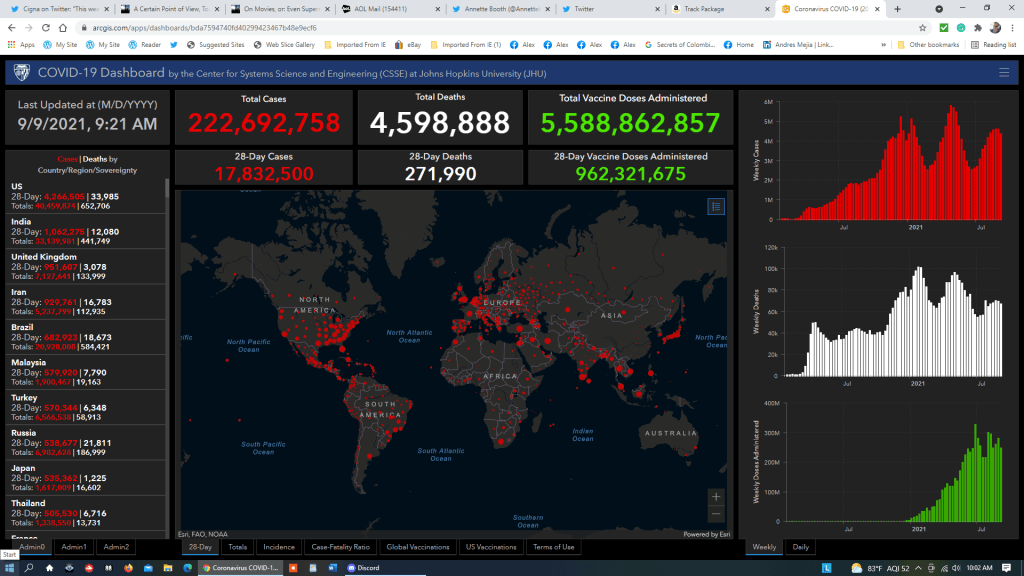Switch the country list to Admin1
Screen dimensions: 1024x576
pyautogui.click(x=74, y=547)
